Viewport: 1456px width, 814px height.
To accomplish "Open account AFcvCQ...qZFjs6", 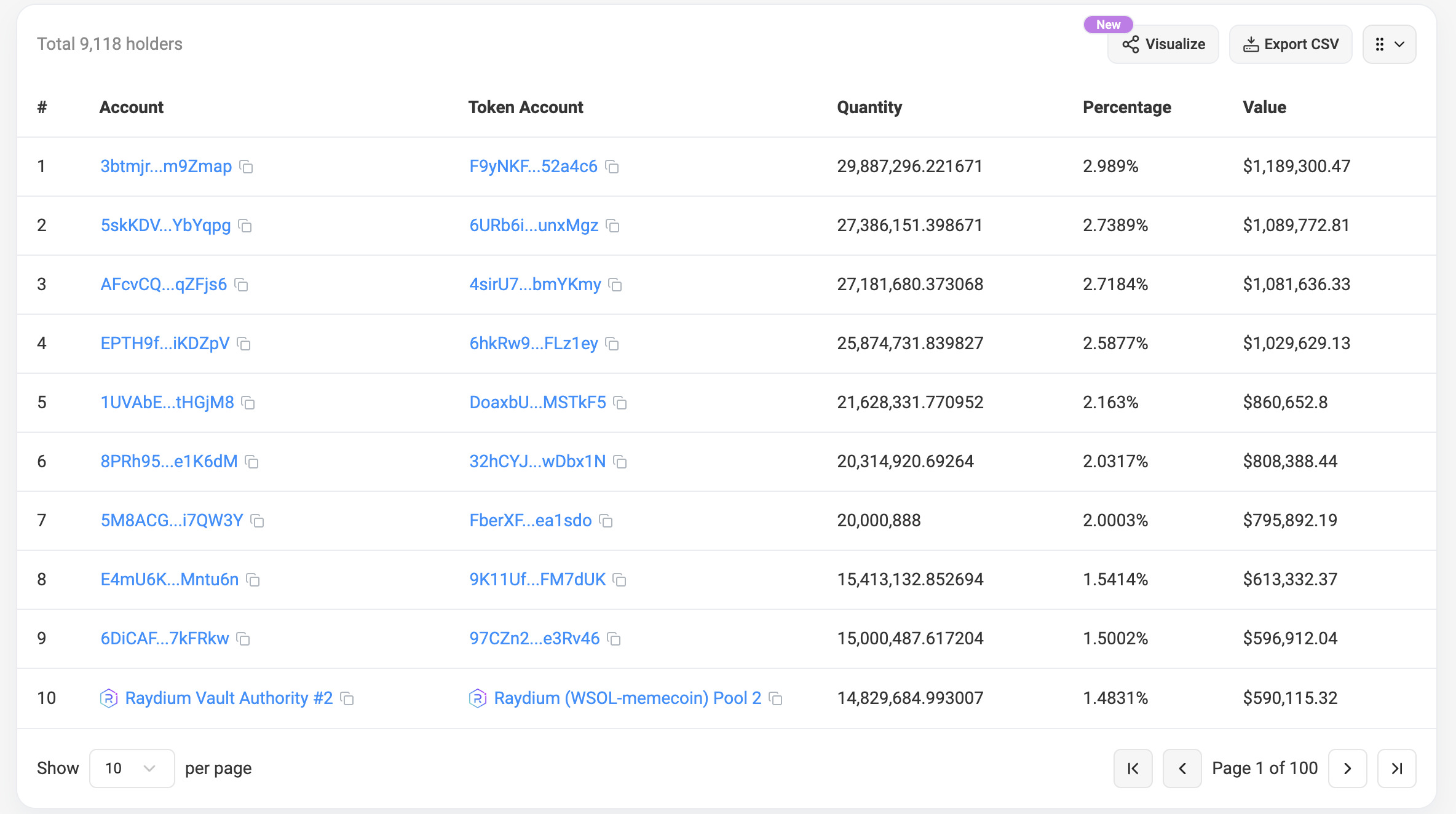I will coord(164,284).
